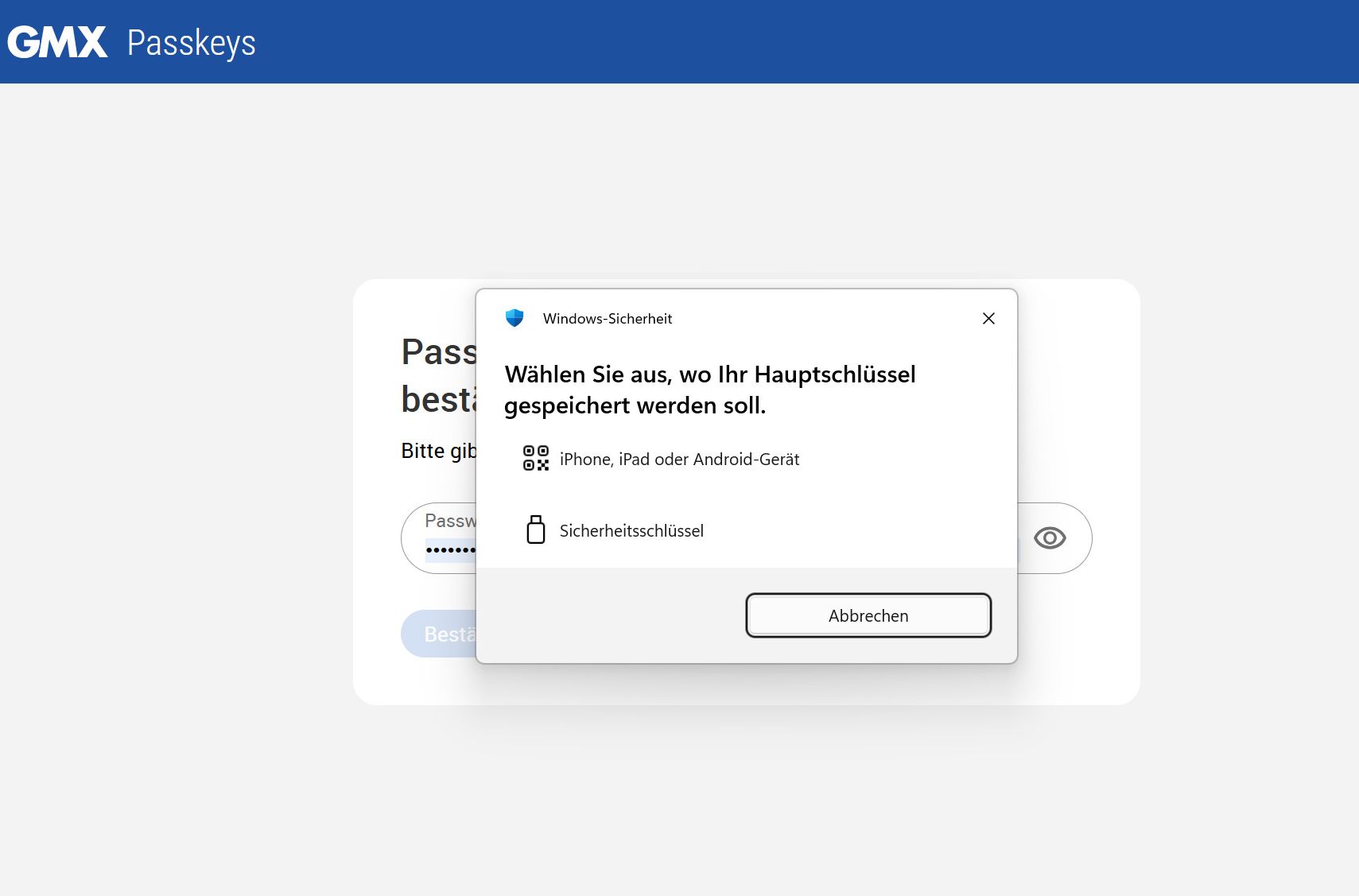
Task: Click the Windows-Sicherheit shield icon
Action: point(514,318)
